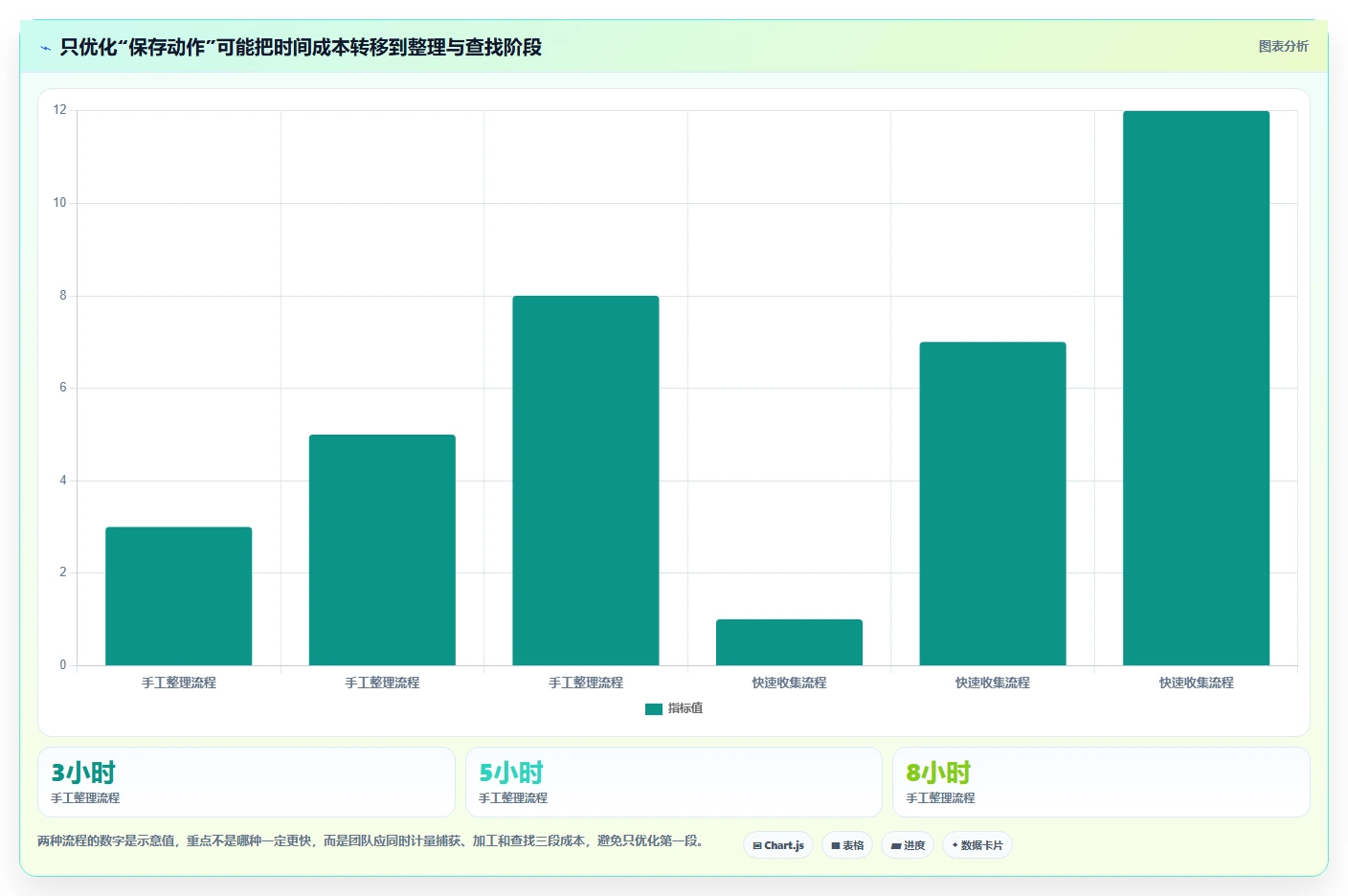Click the 指标值 legend text
This screenshot has width=1348, height=896.
pos(685,708)
